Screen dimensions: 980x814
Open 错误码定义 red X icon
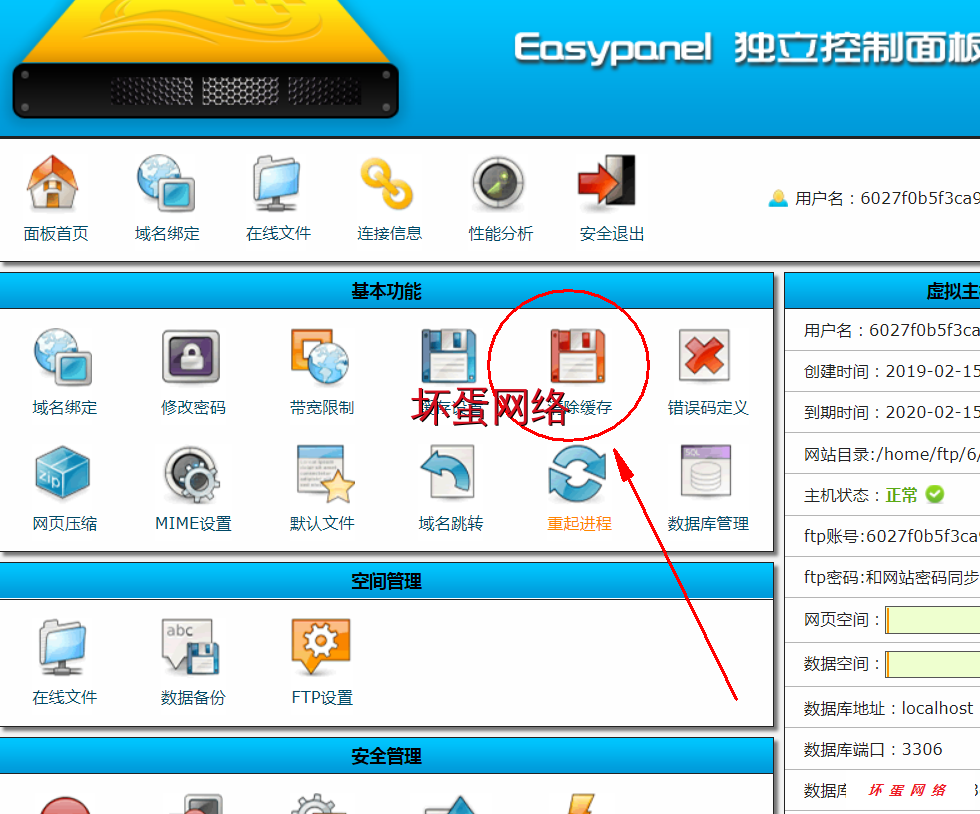click(x=705, y=355)
